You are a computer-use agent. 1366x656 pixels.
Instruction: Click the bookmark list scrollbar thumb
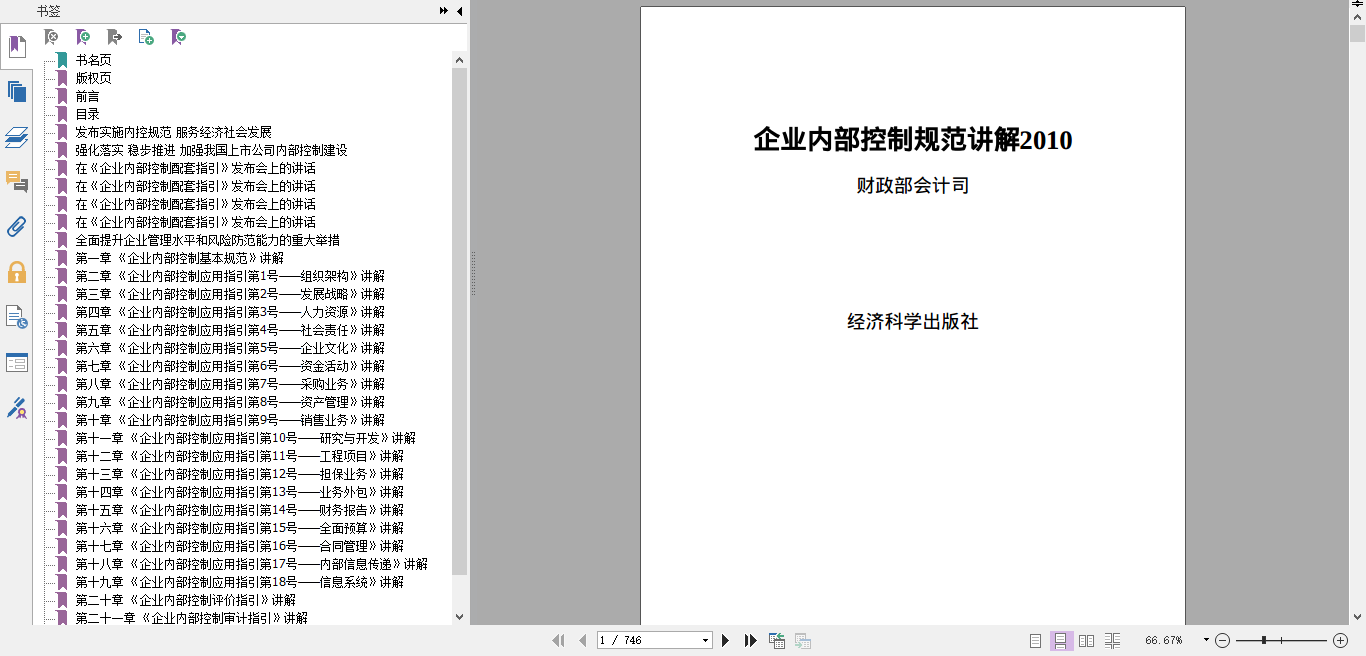tap(459, 320)
